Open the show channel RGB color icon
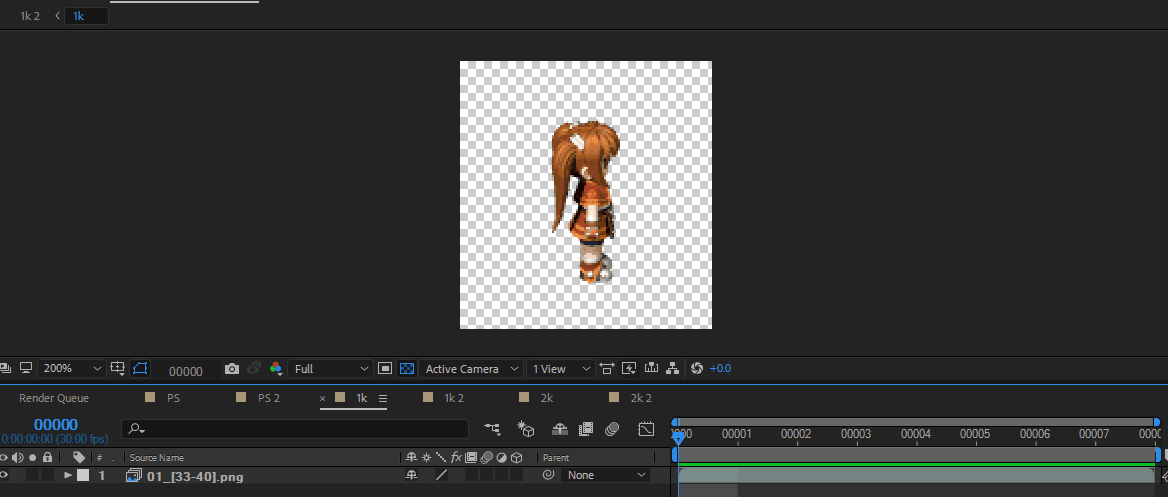 click(276, 369)
